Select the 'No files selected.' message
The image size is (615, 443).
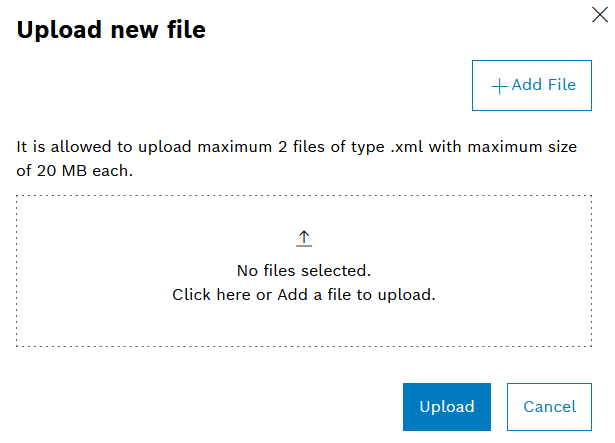pos(304,270)
